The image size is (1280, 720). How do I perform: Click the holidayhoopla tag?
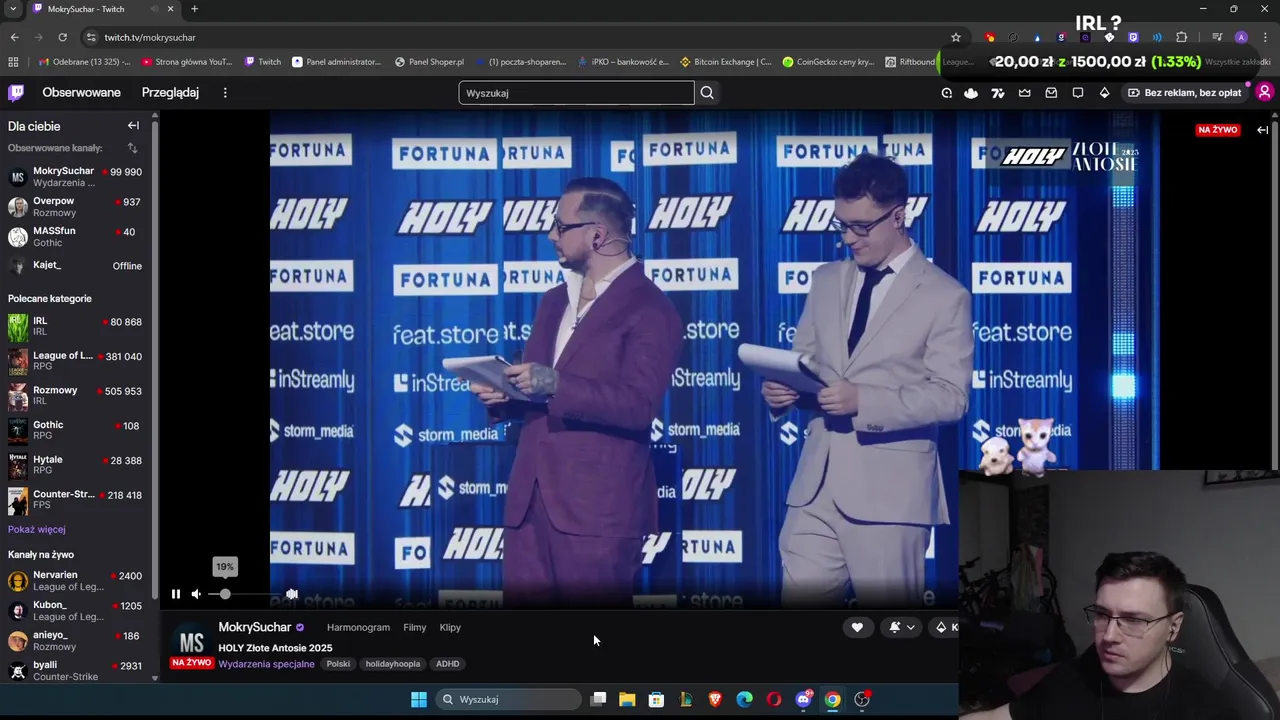pos(393,664)
